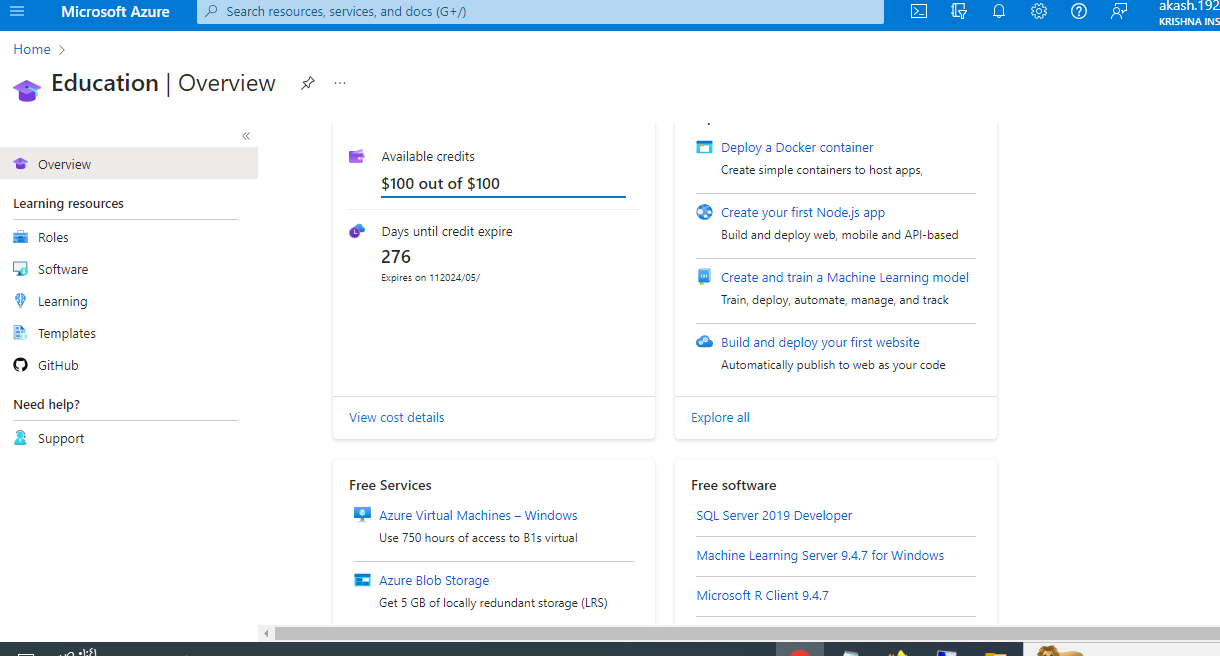This screenshot has height=656, width=1220.
Task: Click the red circular taskbar icon
Action: click(x=798, y=652)
